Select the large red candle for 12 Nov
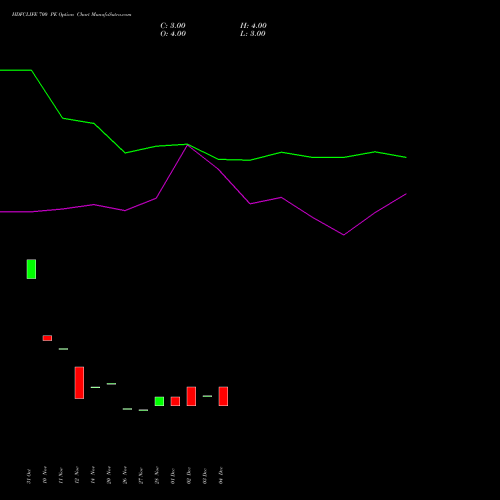The width and height of the screenshot is (500, 500). click(x=79, y=383)
